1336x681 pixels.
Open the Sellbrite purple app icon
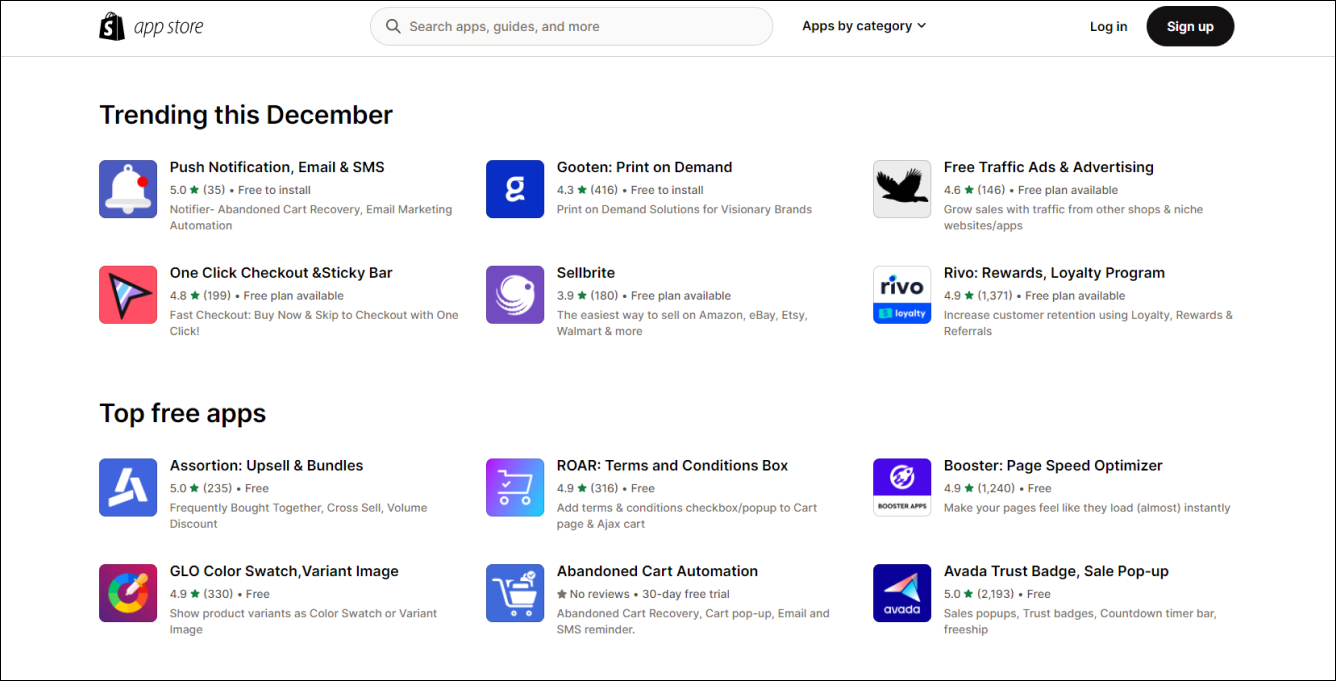[x=515, y=295]
